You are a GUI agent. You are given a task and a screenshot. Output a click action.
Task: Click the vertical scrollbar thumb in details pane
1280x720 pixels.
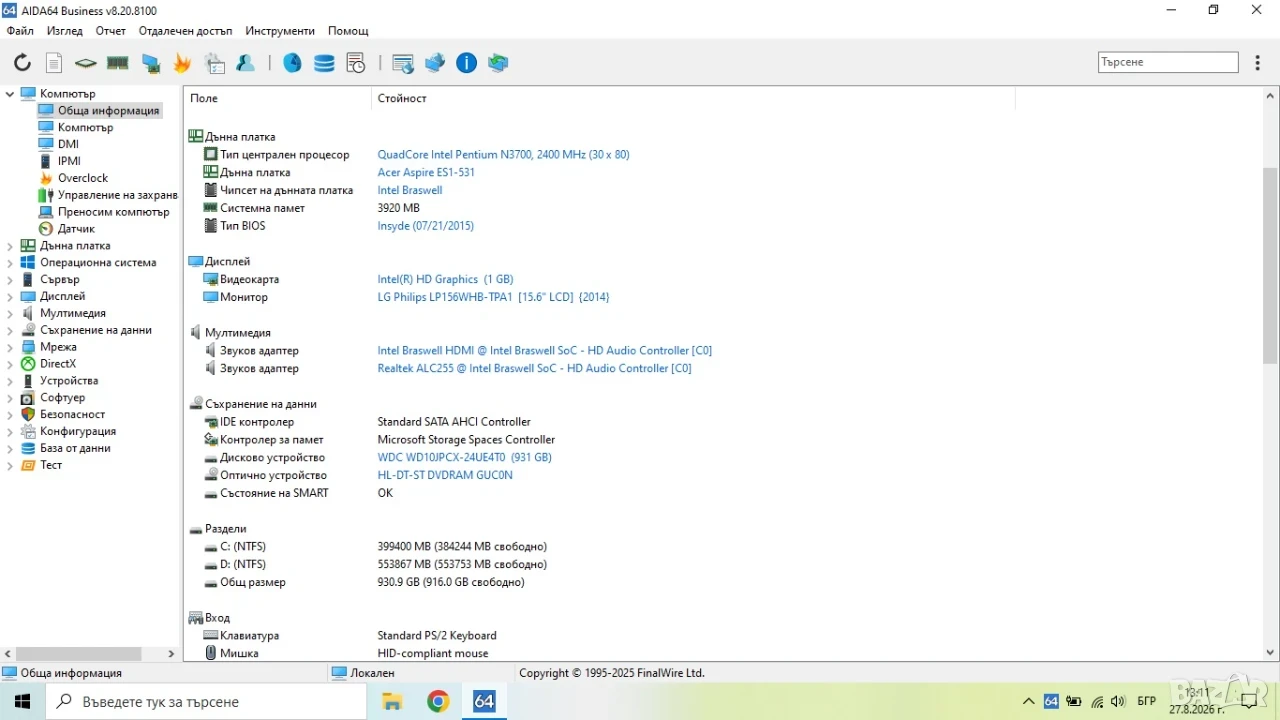coord(1271,265)
